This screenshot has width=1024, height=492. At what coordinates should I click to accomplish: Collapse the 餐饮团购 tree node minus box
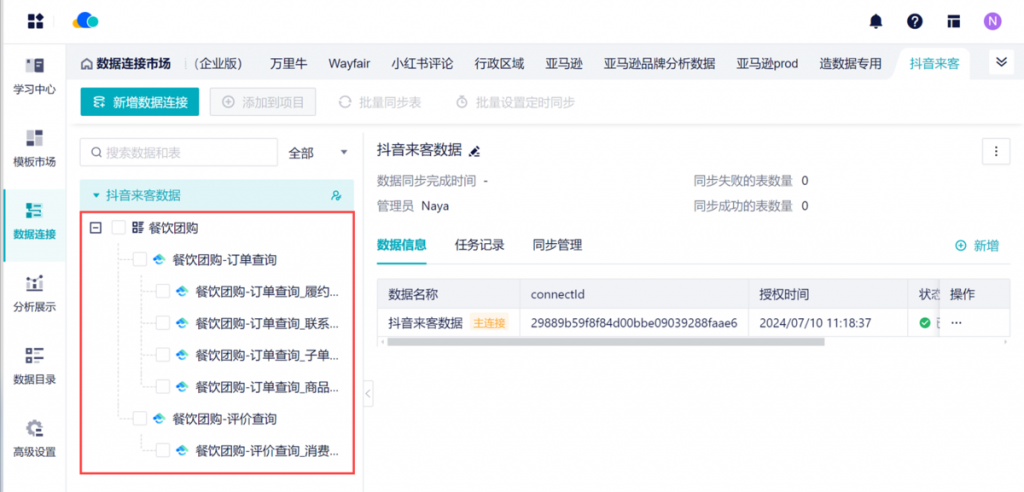pyautogui.click(x=95, y=227)
